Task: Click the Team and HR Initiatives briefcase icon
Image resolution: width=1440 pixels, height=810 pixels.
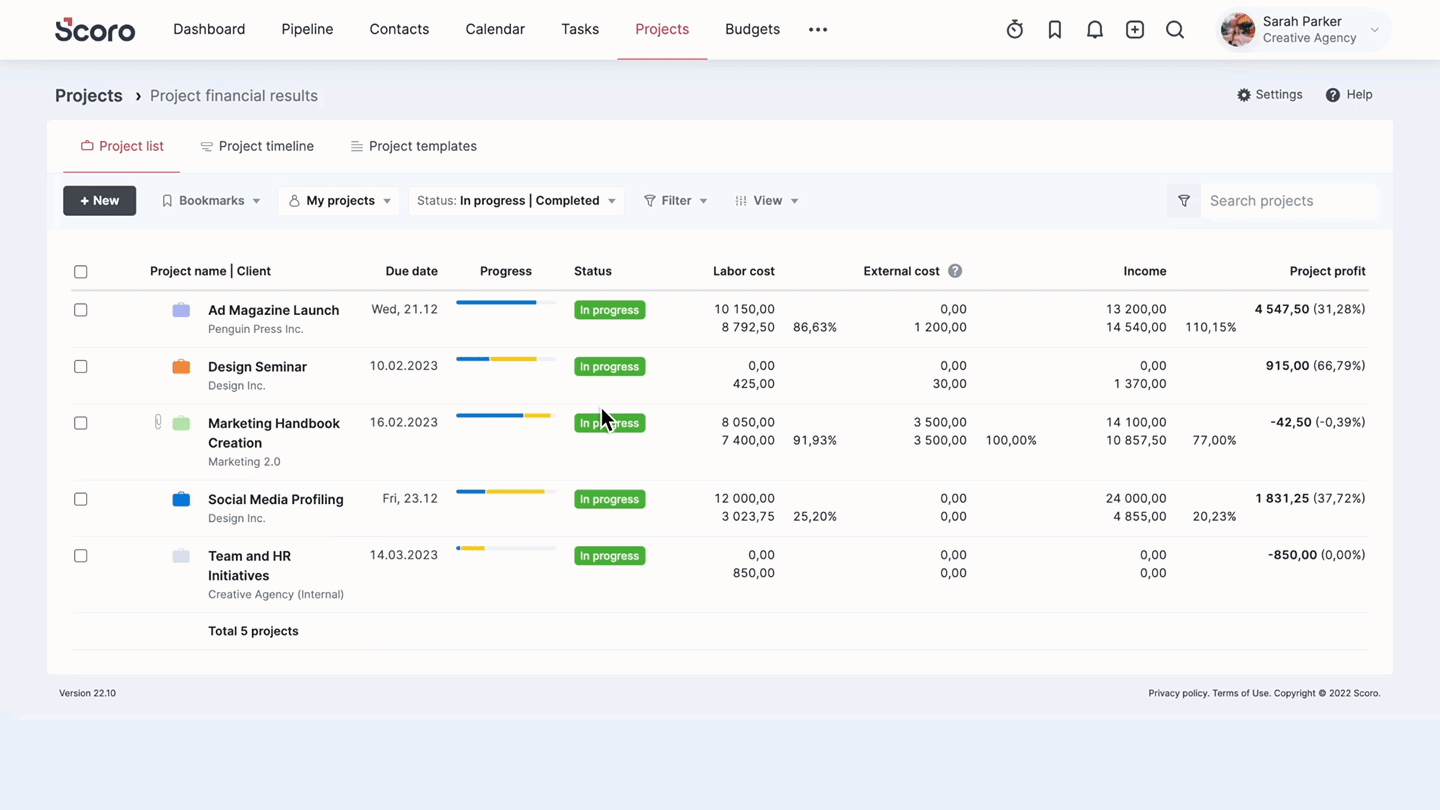Action: pos(181,556)
